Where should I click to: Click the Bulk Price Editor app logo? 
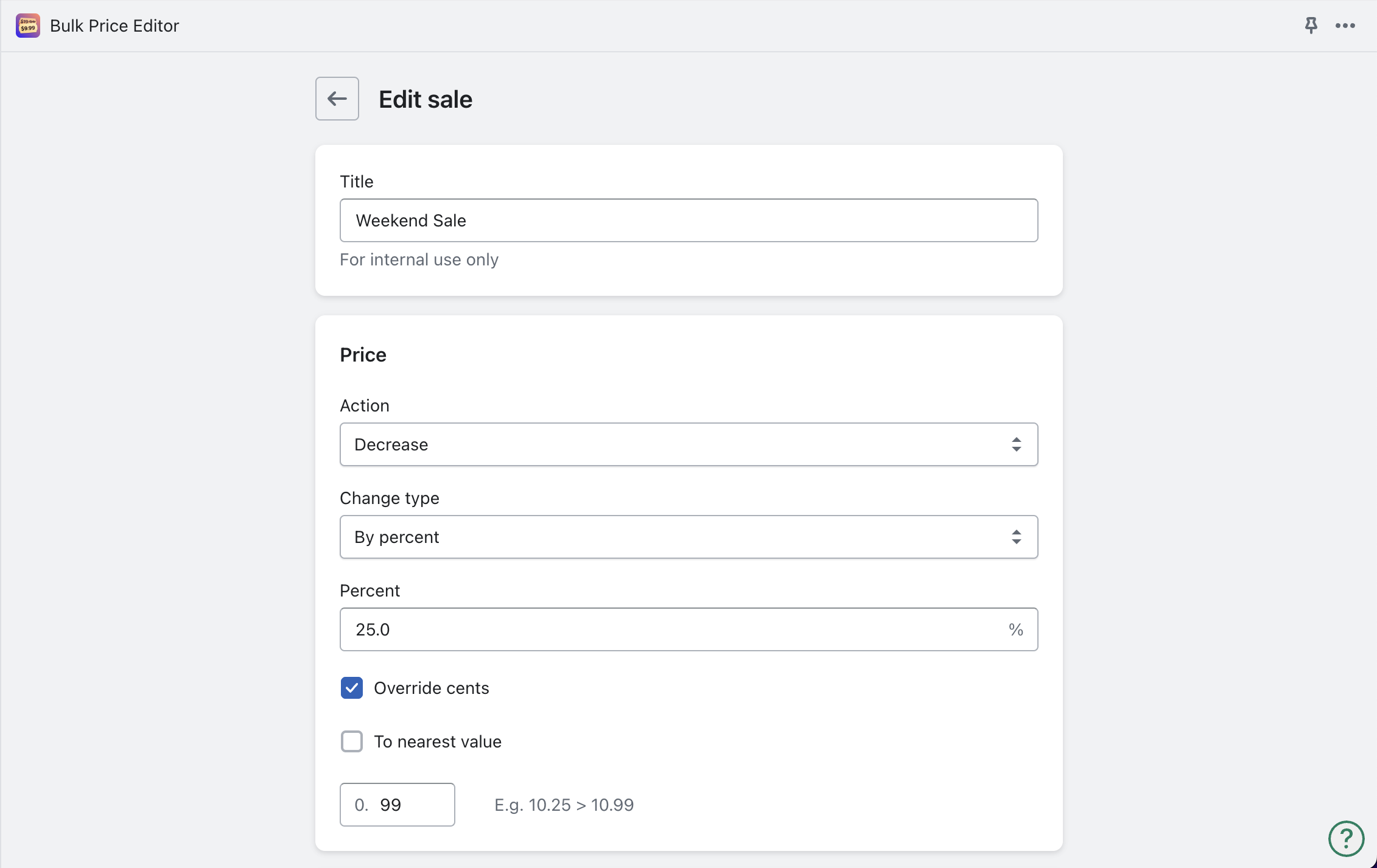[x=28, y=26]
